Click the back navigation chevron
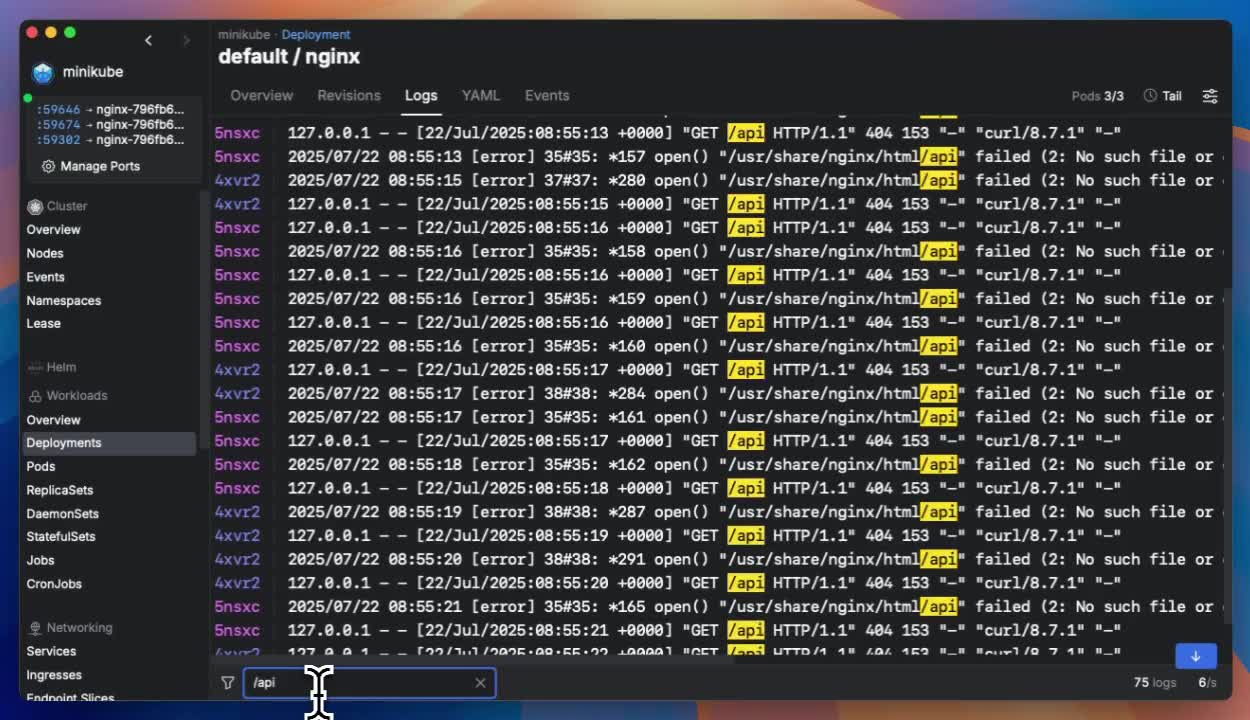Image resolution: width=1250 pixels, height=720 pixels. 148,40
